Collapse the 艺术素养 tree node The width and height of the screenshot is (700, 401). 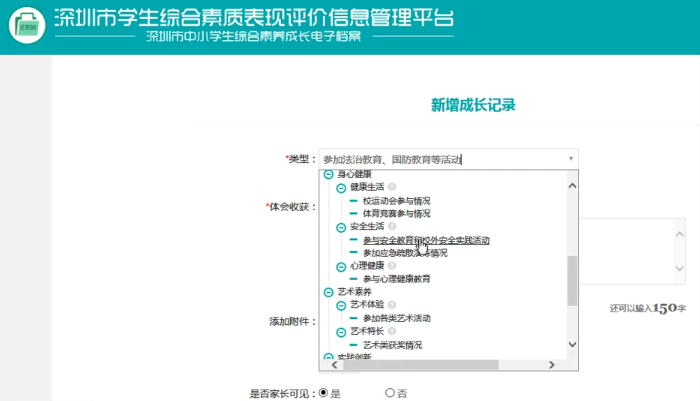point(328,292)
